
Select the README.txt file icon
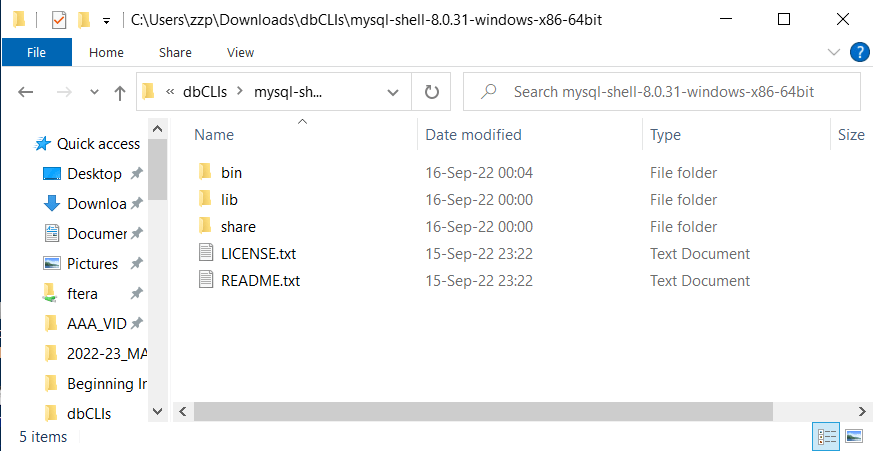(x=206, y=279)
